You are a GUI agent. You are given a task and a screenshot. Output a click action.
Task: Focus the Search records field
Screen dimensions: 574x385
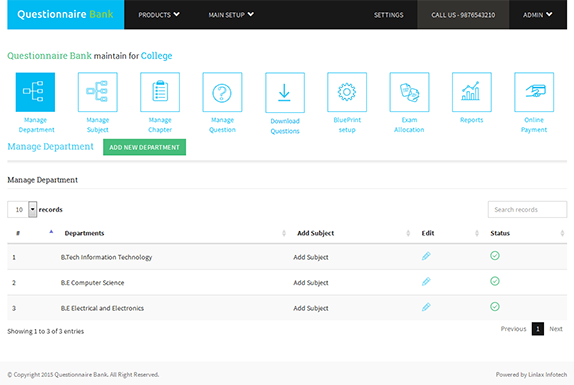click(x=527, y=209)
